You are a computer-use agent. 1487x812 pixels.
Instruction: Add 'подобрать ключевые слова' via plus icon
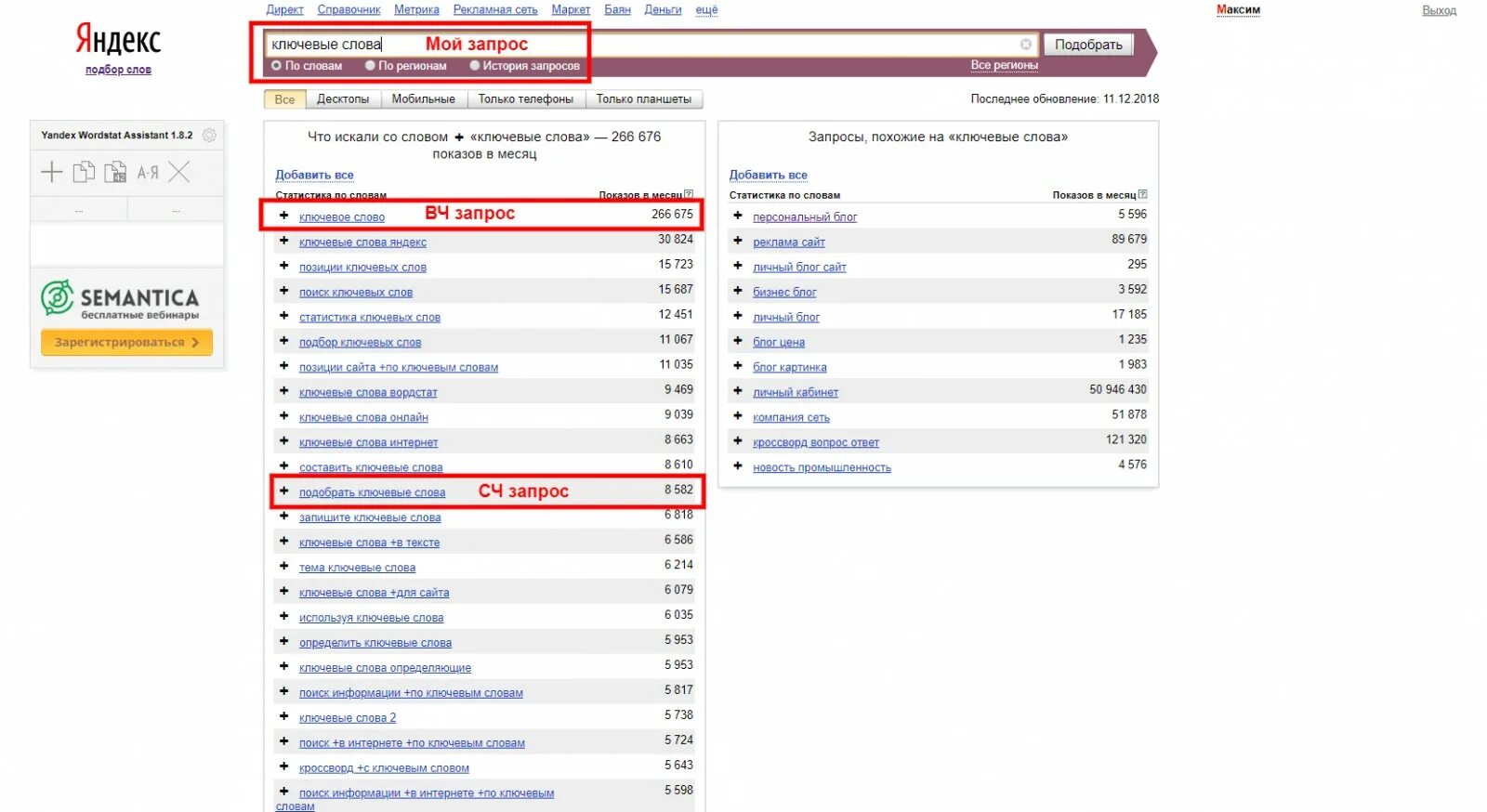(284, 491)
